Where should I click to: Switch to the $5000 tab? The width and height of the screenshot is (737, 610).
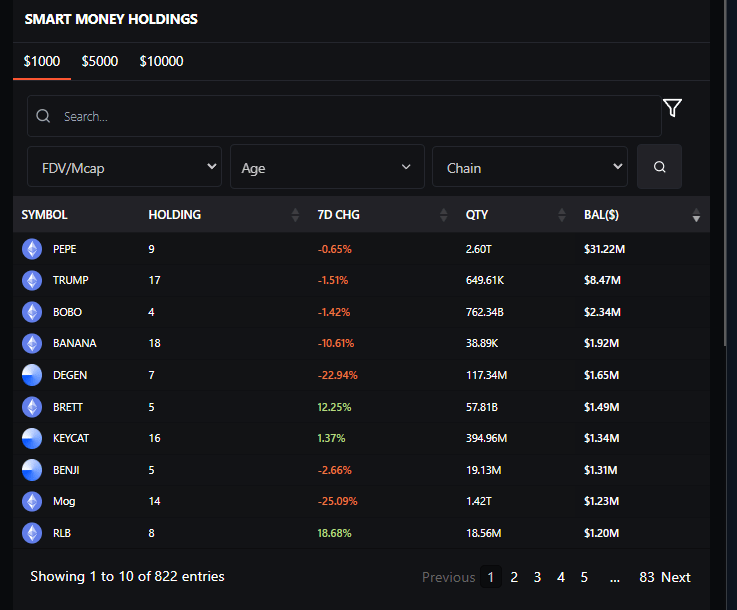[100, 61]
